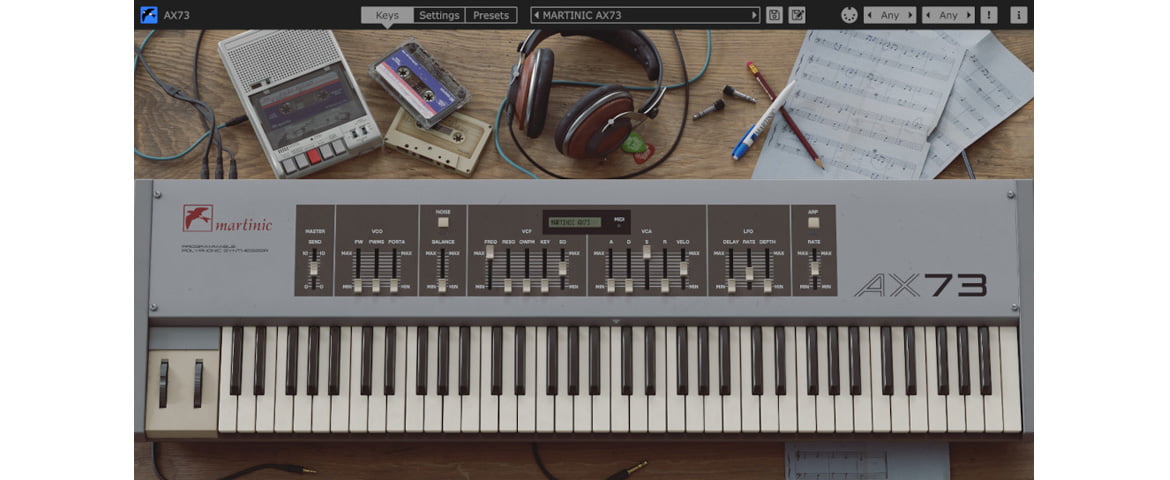Screen dimensions: 1170x480
Task: Click the VCO PORTA slider handle
Action: (x=394, y=285)
